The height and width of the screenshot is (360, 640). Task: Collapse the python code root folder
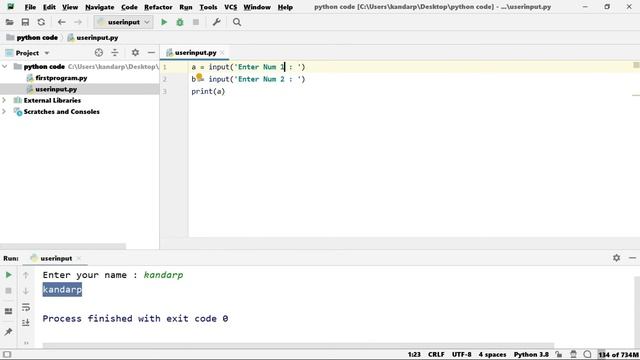click(x=4, y=66)
